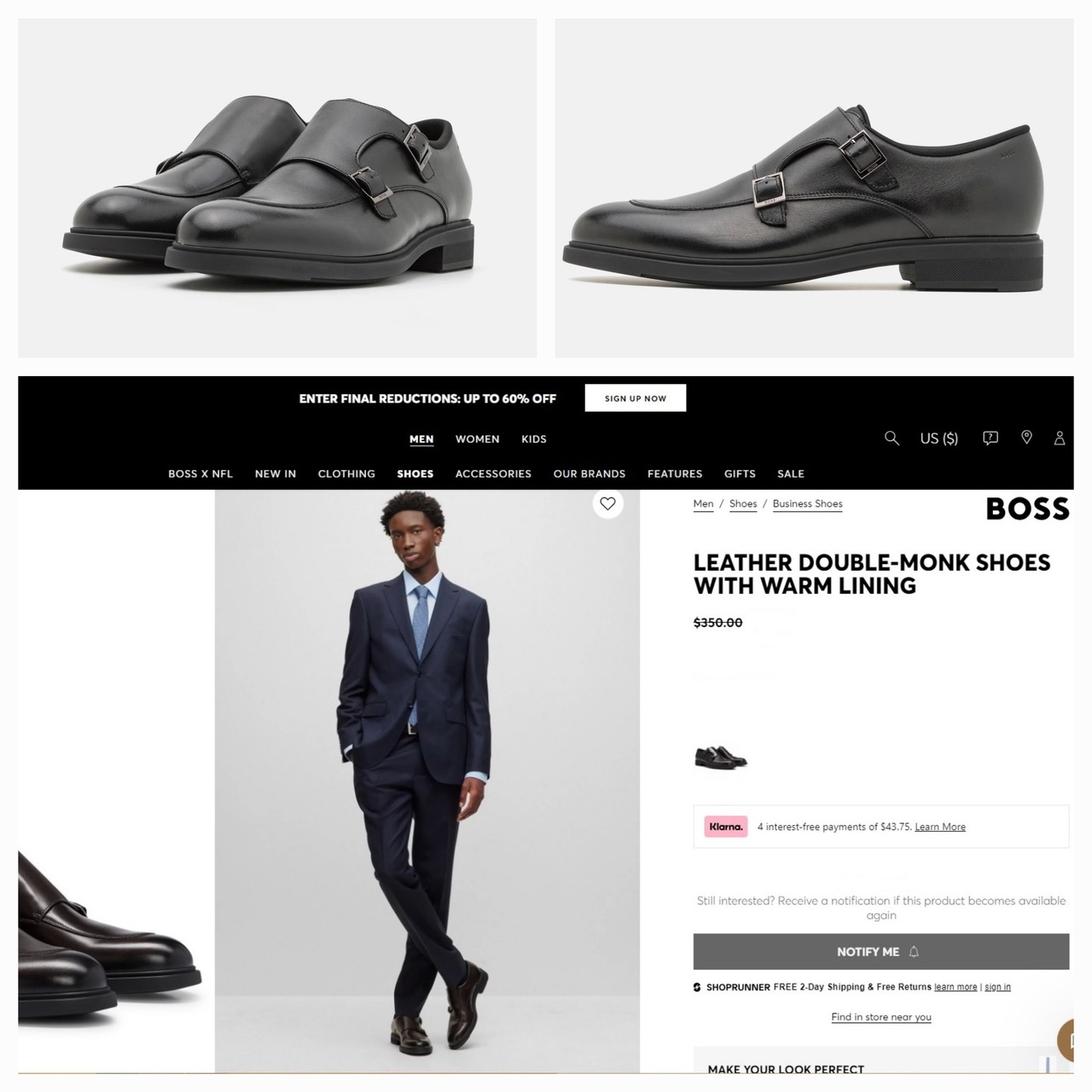Open the store locator pin icon
The height and width of the screenshot is (1092, 1092).
point(1026,438)
